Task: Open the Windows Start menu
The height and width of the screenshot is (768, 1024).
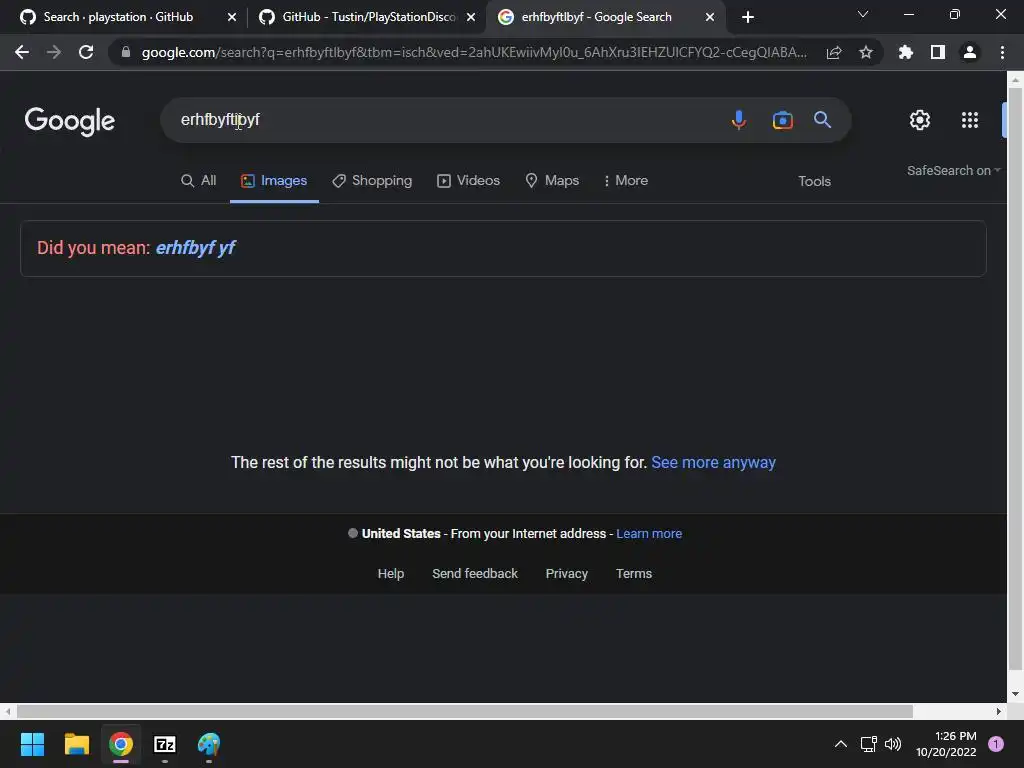Action: coord(32,744)
